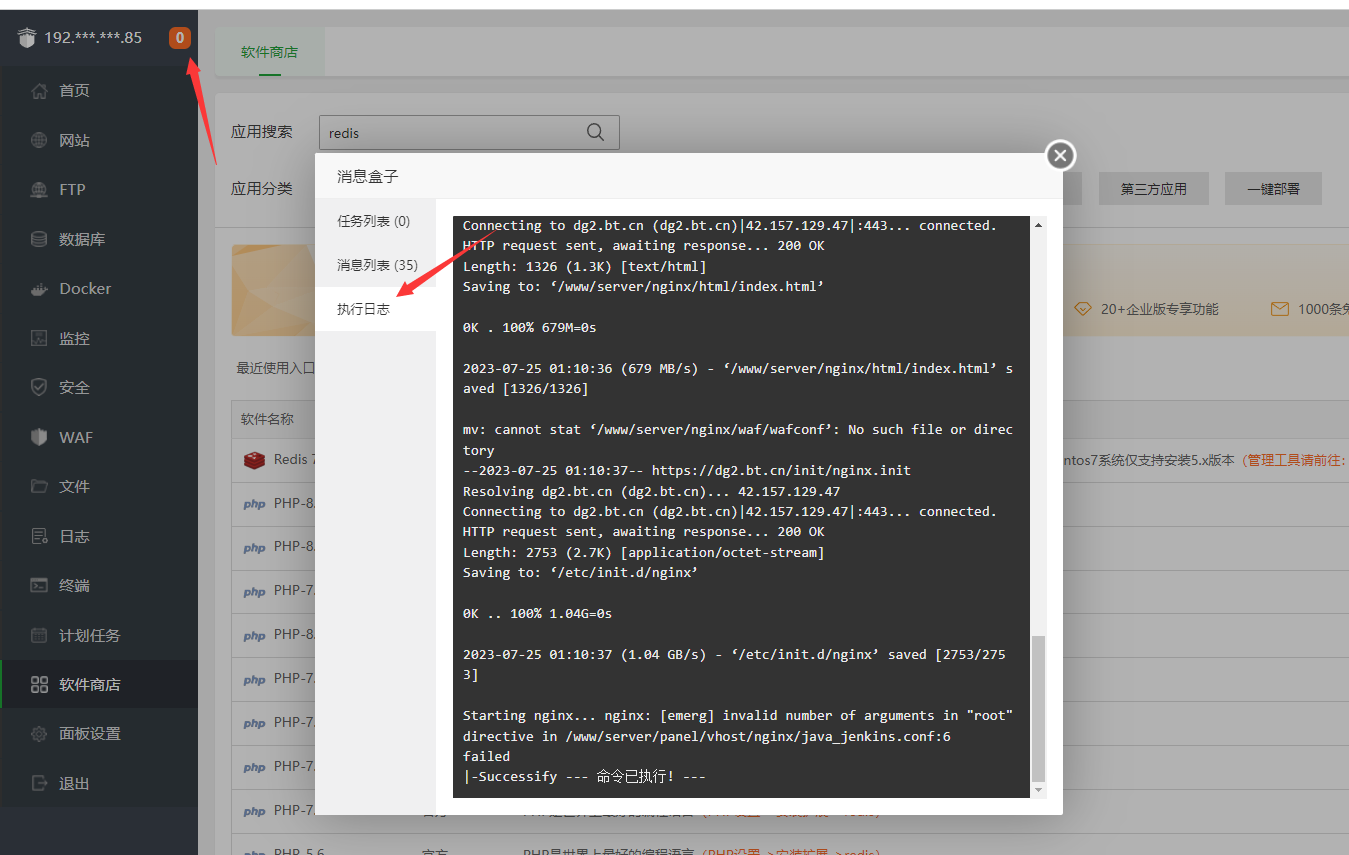Click the 20+企业版专享功能 text
Viewport: 1349px width, 855px height.
pyautogui.click(x=1160, y=309)
